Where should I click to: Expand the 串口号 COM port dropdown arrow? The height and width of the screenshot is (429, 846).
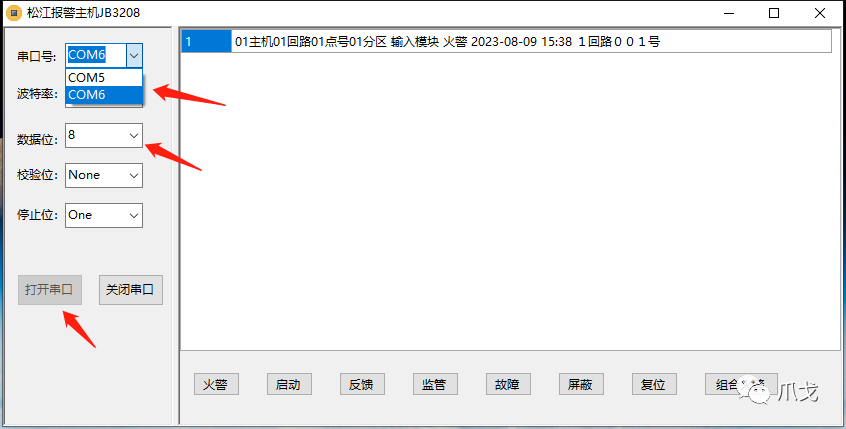[x=134, y=56]
